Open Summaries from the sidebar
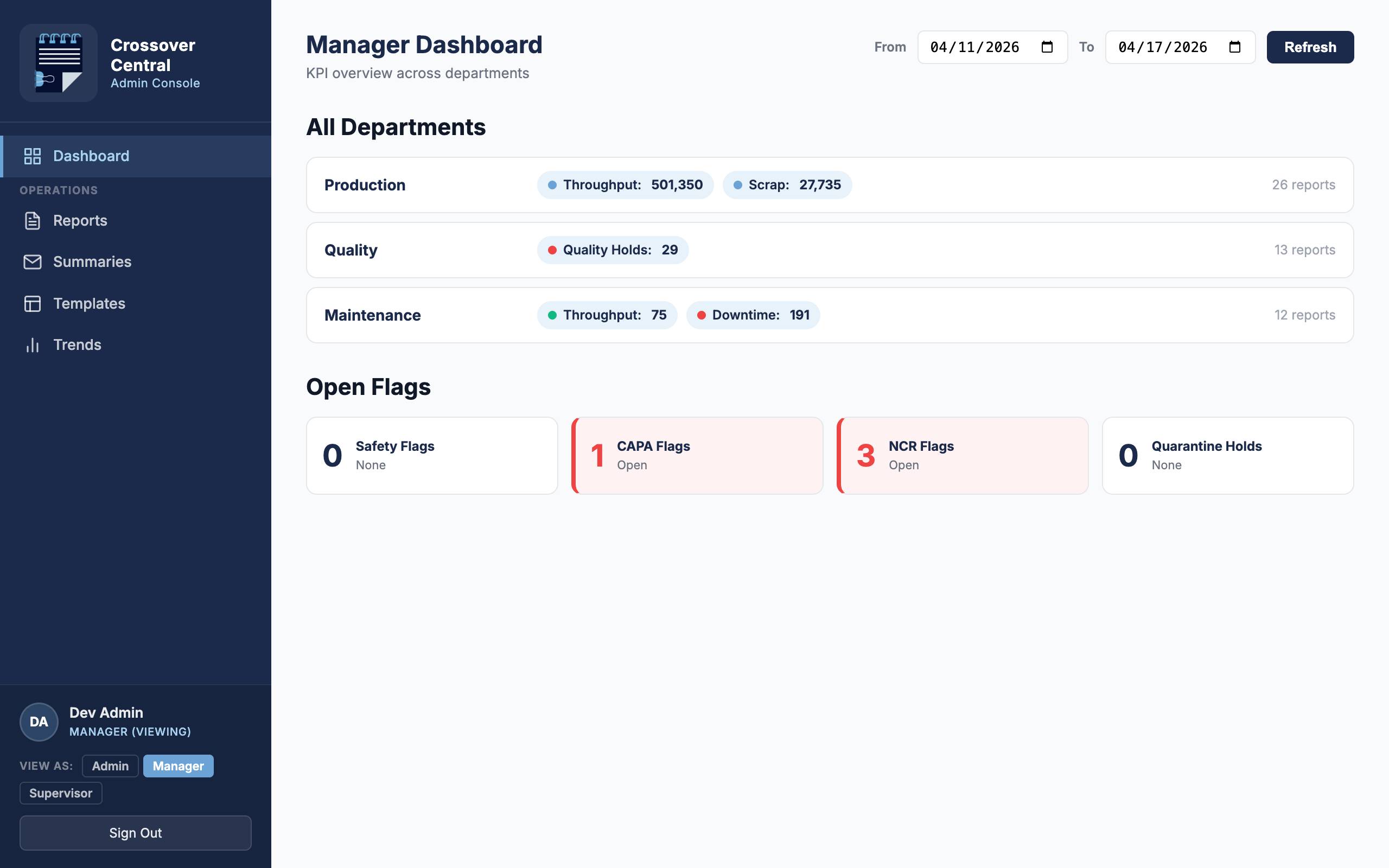 click(136, 262)
